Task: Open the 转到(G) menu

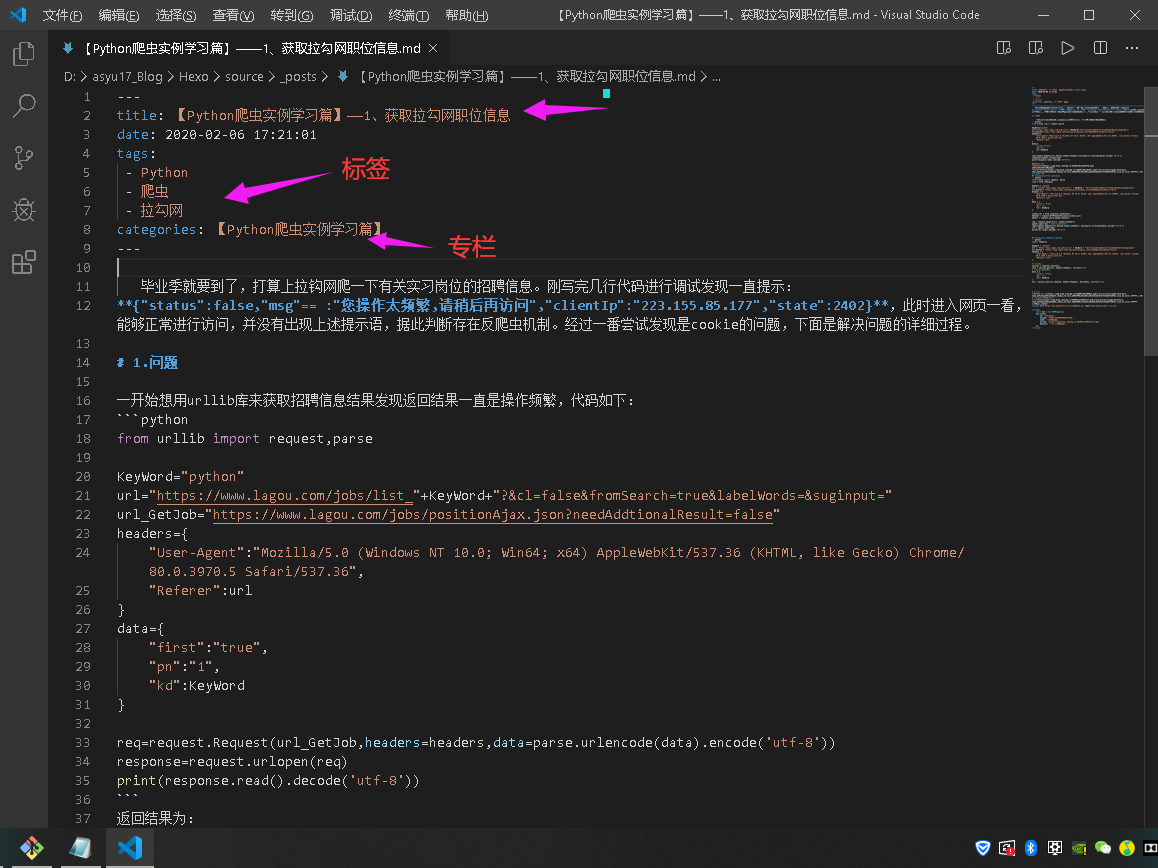Action: pyautogui.click(x=292, y=15)
